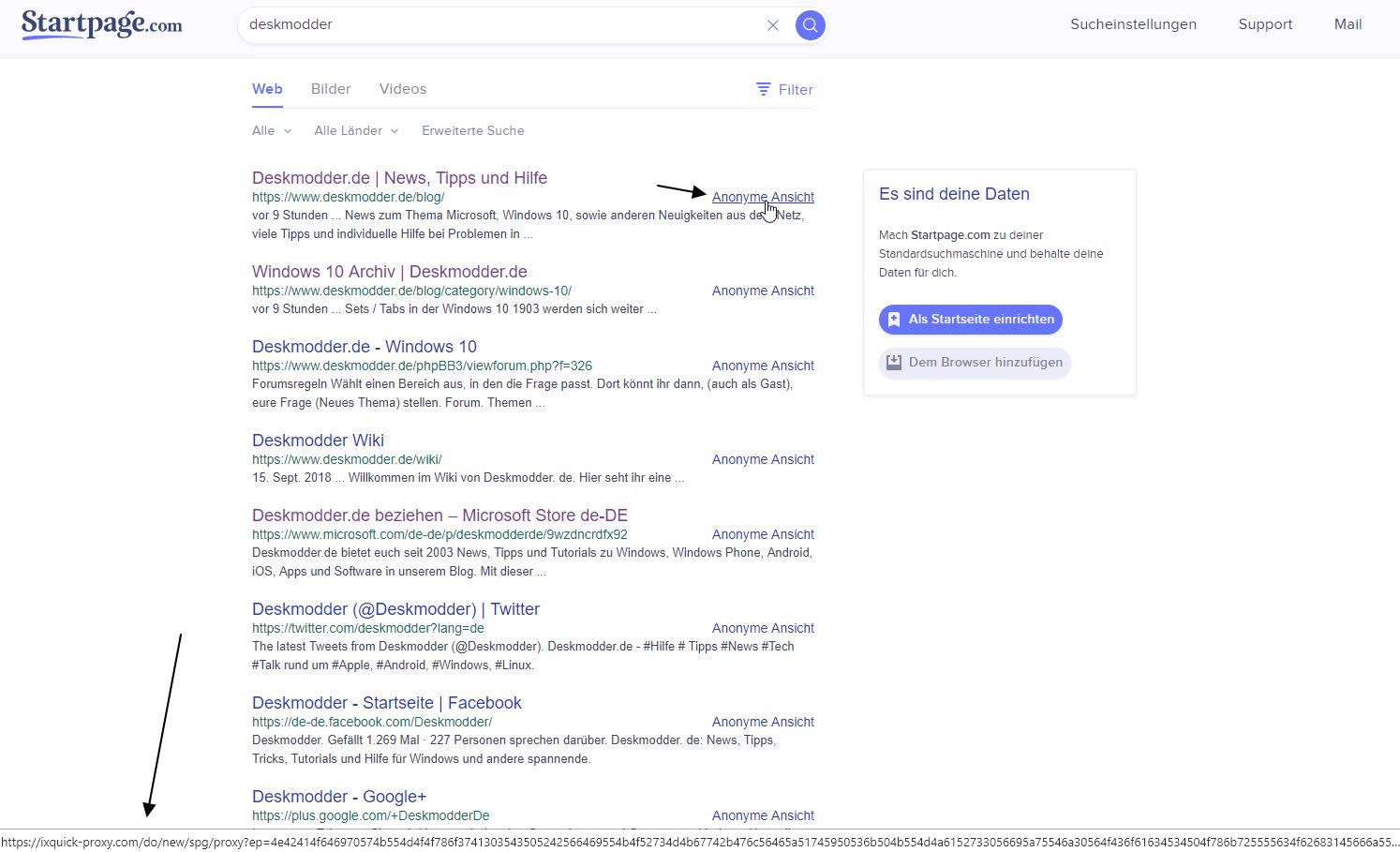Open result Windows 10 Archiv | Deskmodder.de

(390, 272)
